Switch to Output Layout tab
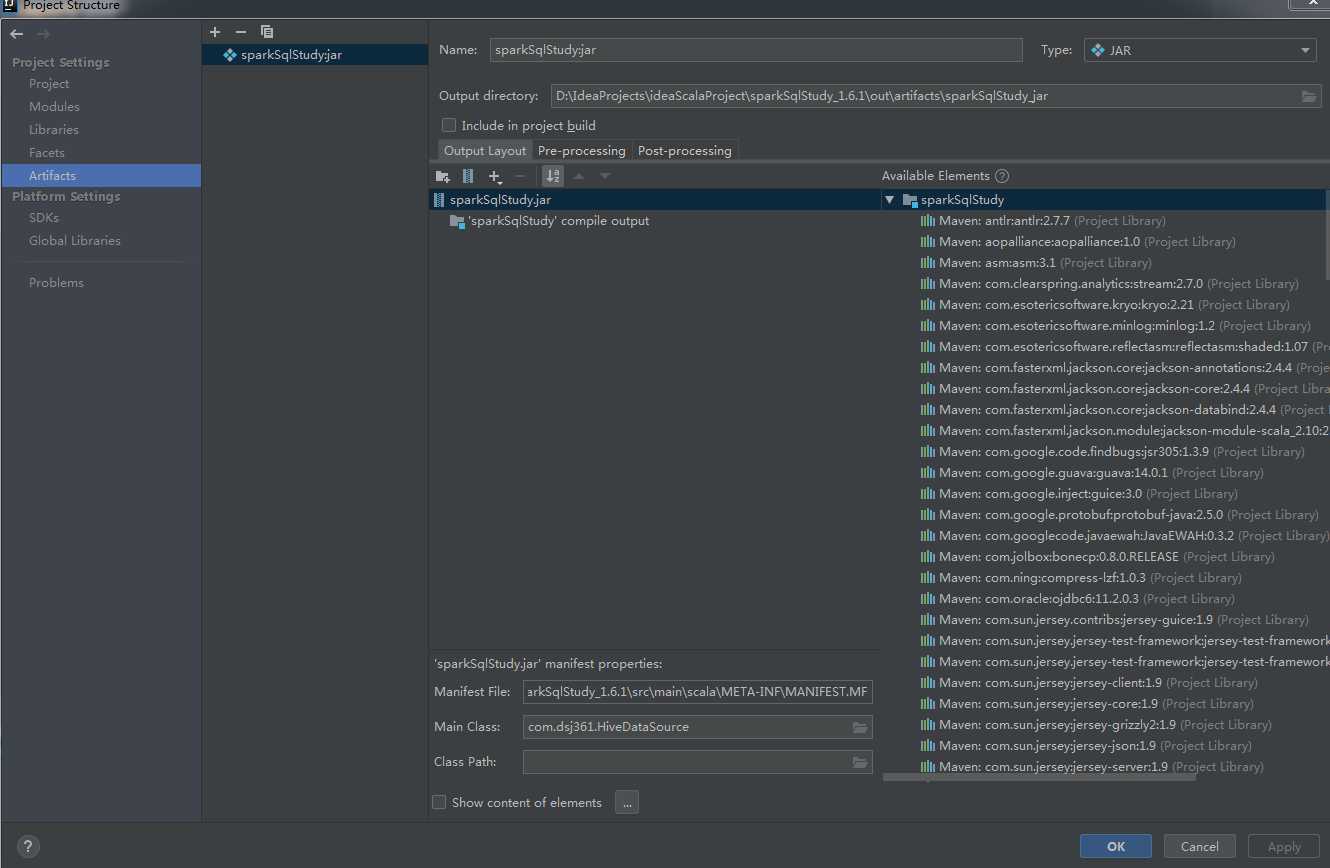The height and width of the screenshot is (868, 1330). click(x=485, y=151)
